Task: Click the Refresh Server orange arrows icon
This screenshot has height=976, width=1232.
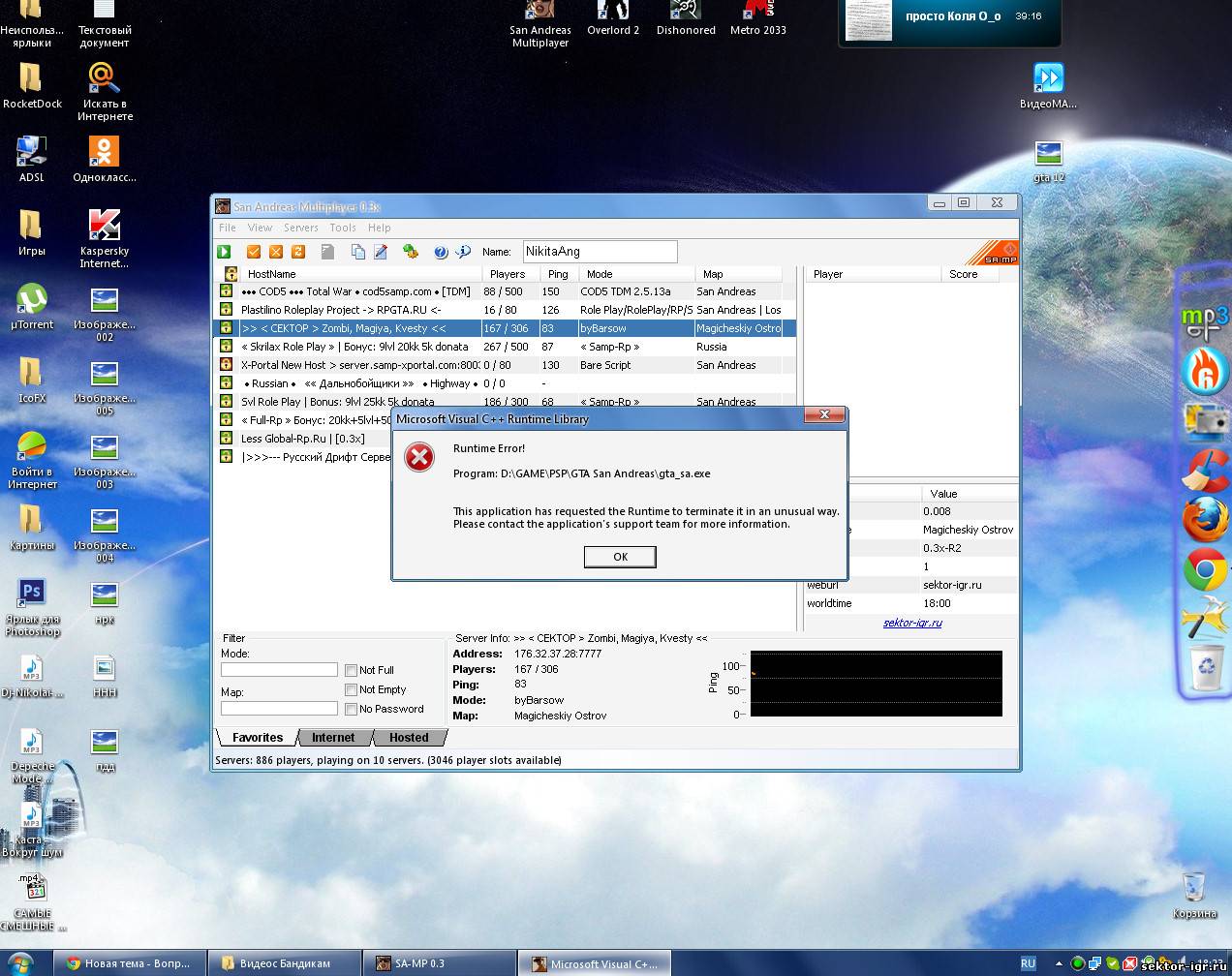Action: coord(298,252)
